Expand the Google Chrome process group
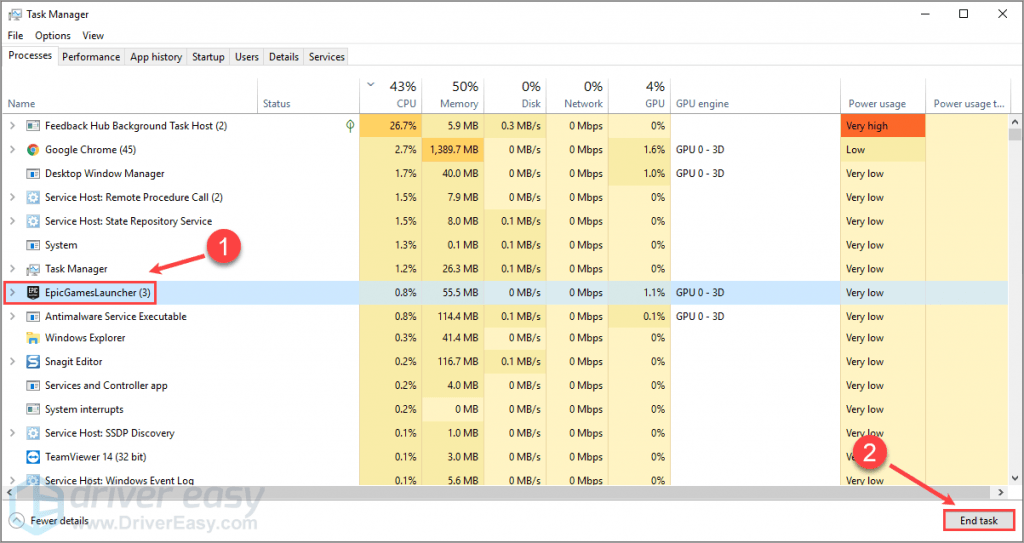The image size is (1024, 543). pyautogui.click(x=12, y=150)
